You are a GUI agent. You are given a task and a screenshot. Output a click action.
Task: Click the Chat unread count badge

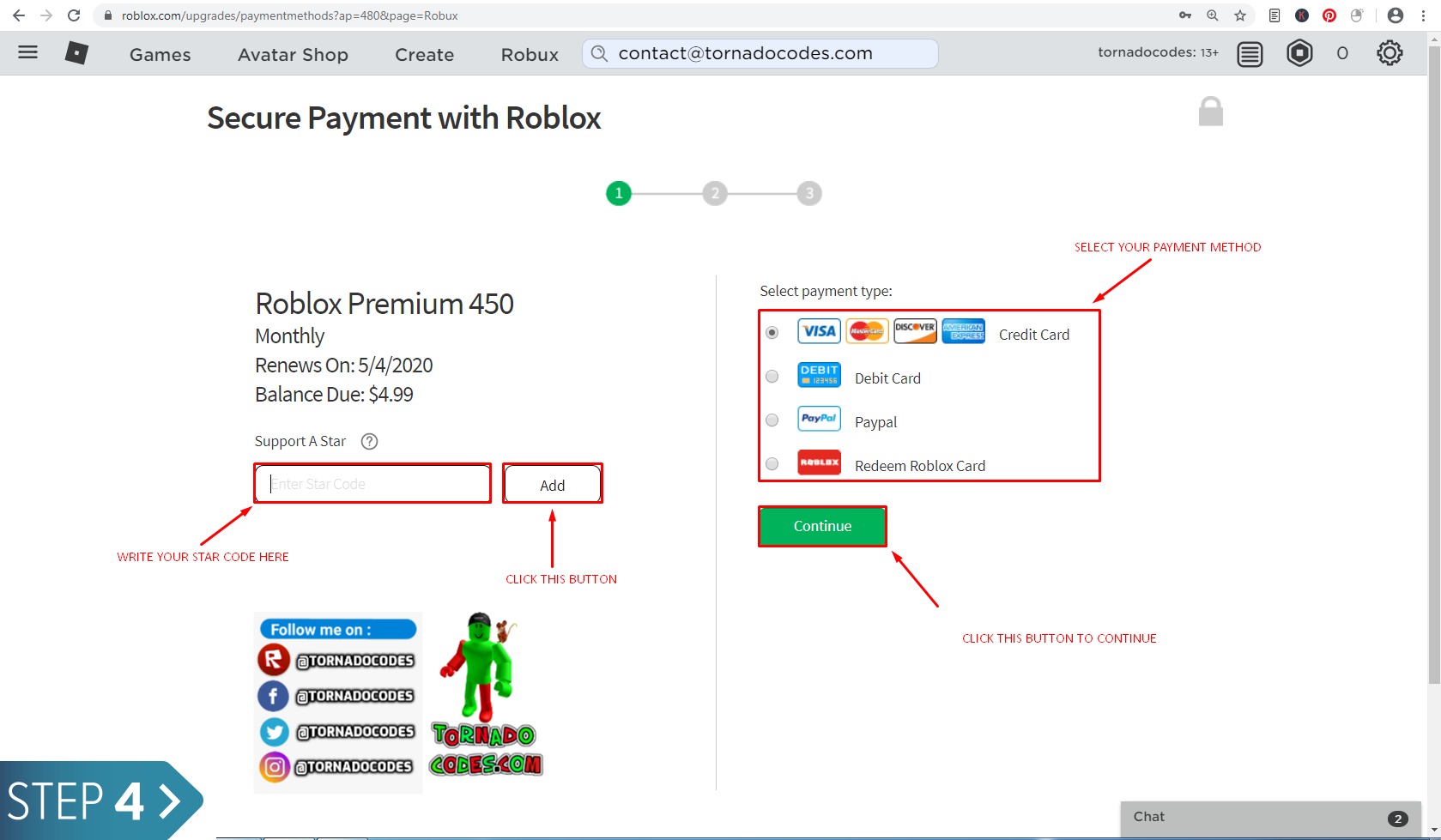pos(1398,819)
